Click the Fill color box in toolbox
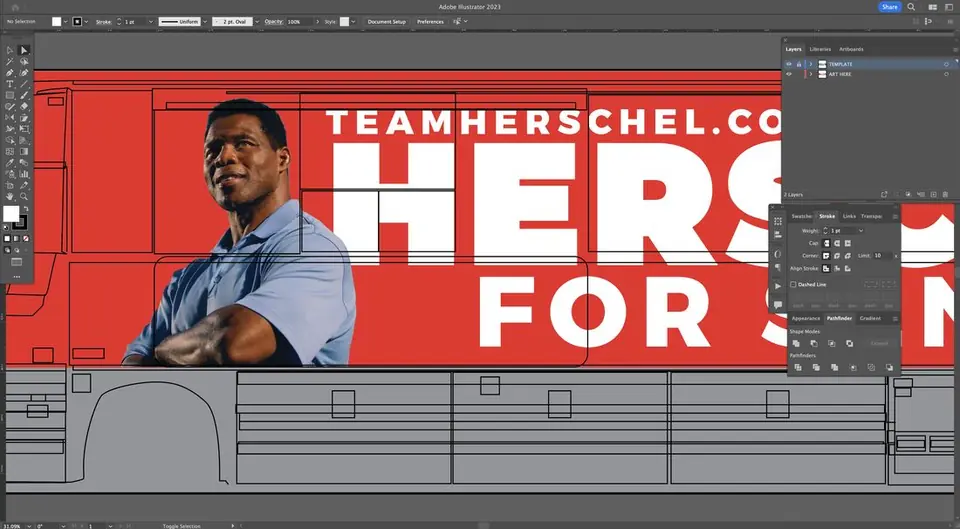 coord(11,214)
